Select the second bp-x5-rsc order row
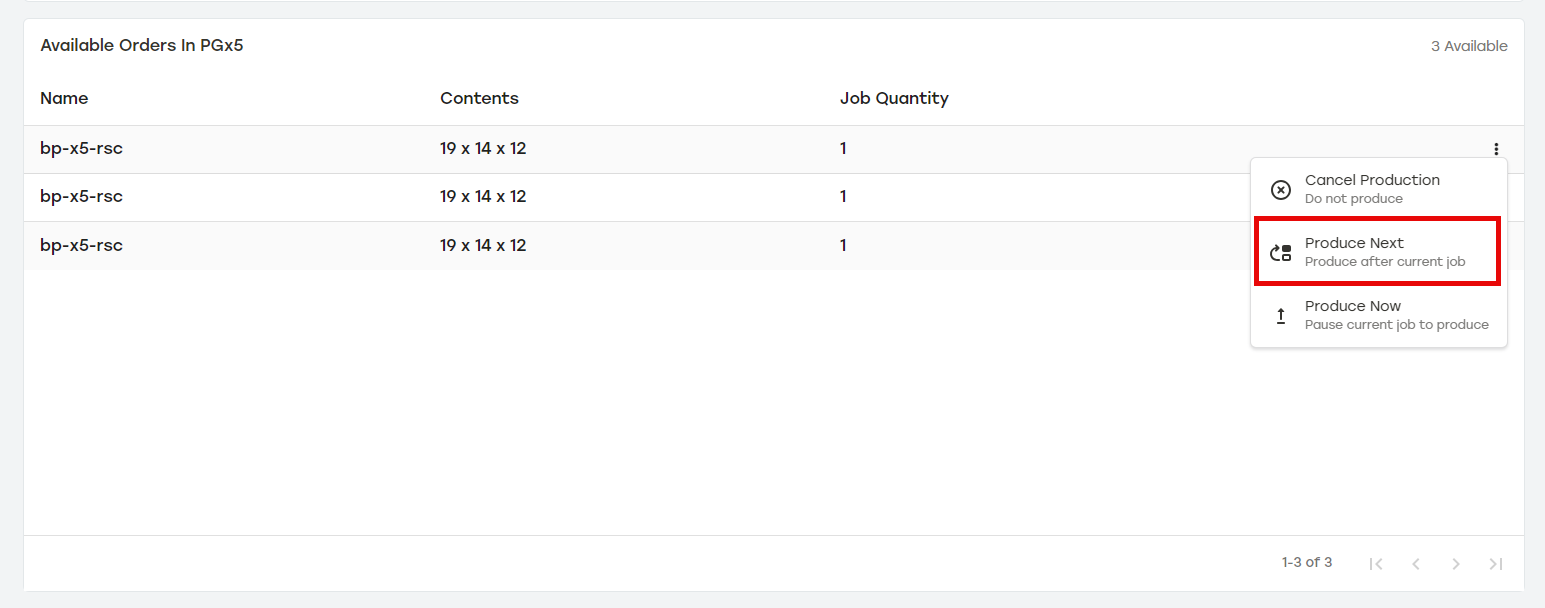Image resolution: width=1545 pixels, height=608 pixels. point(81,197)
